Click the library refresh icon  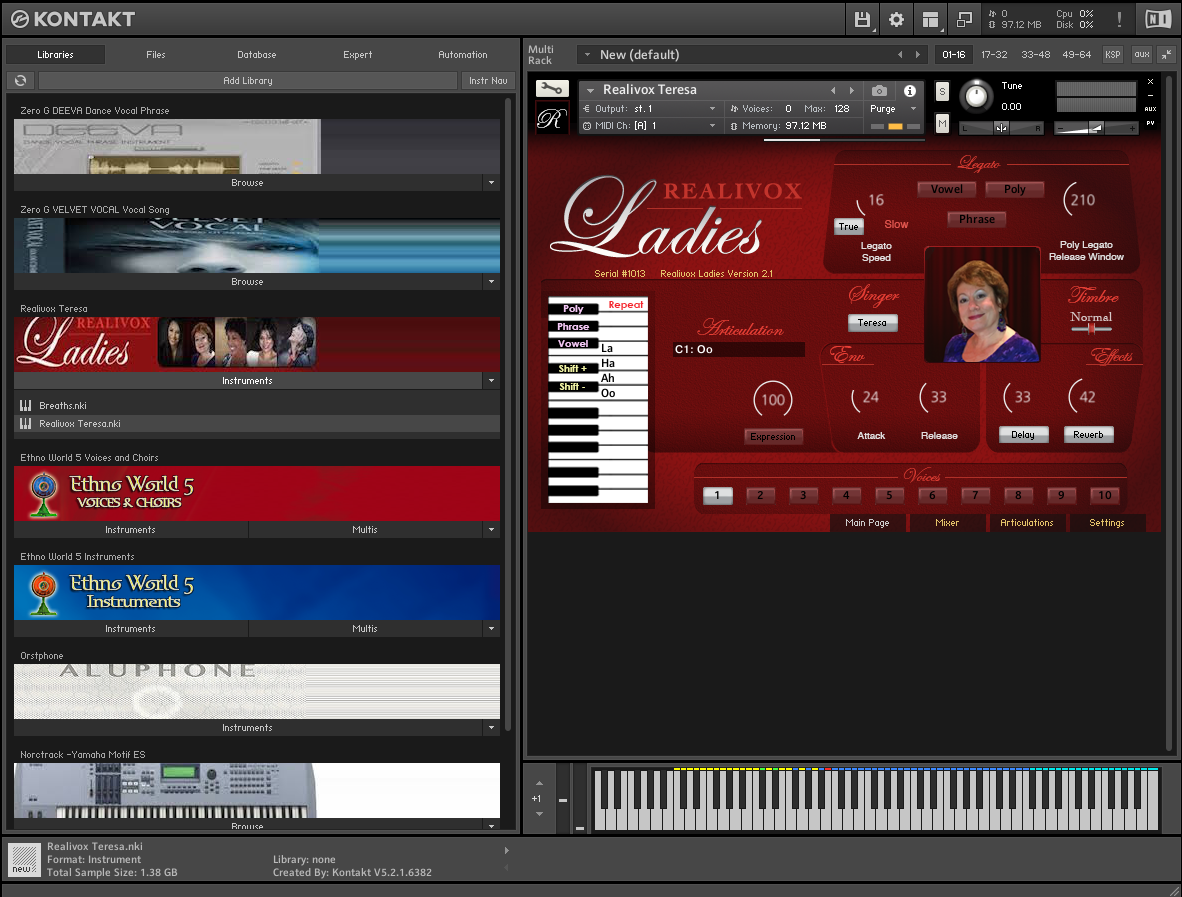pos(20,81)
